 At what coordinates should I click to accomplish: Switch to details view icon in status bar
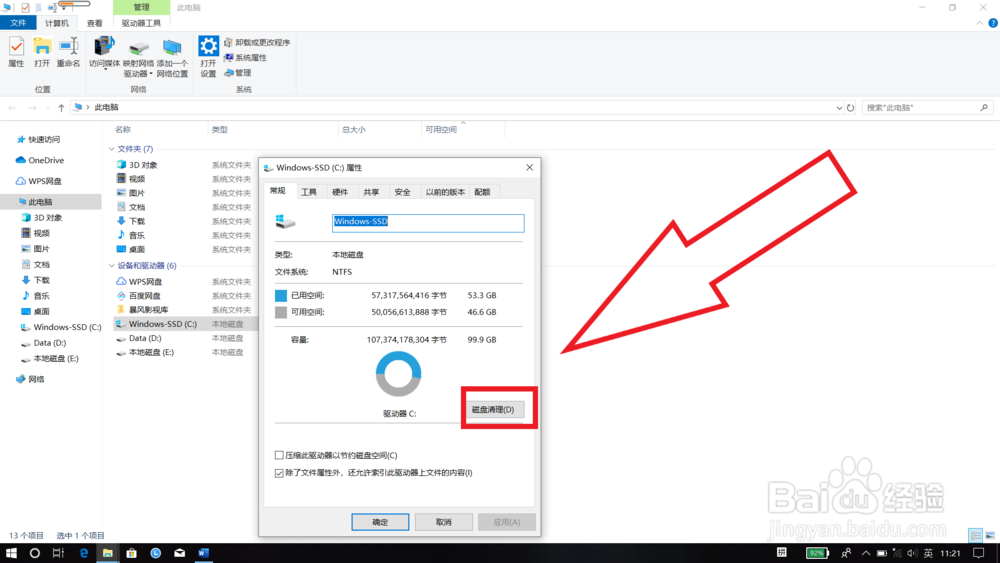(x=975, y=536)
